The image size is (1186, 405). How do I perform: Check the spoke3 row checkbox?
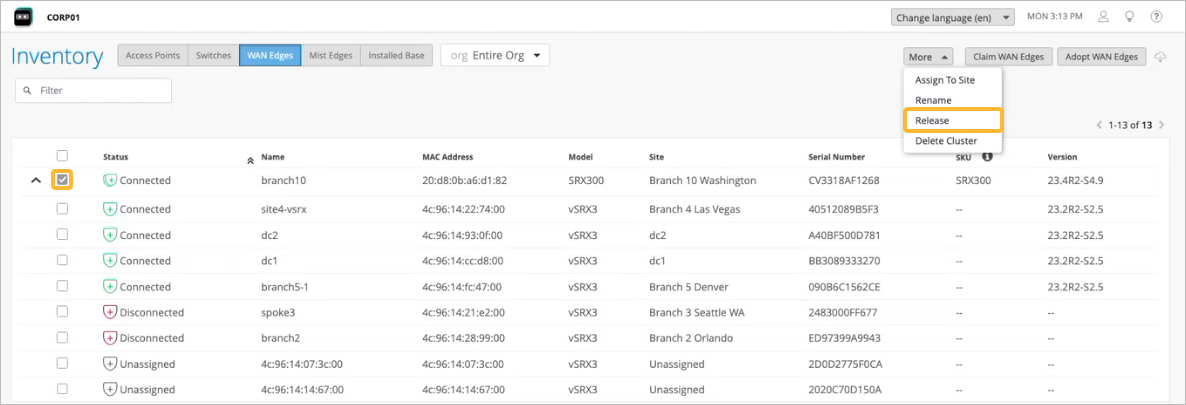click(x=63, y=312)
